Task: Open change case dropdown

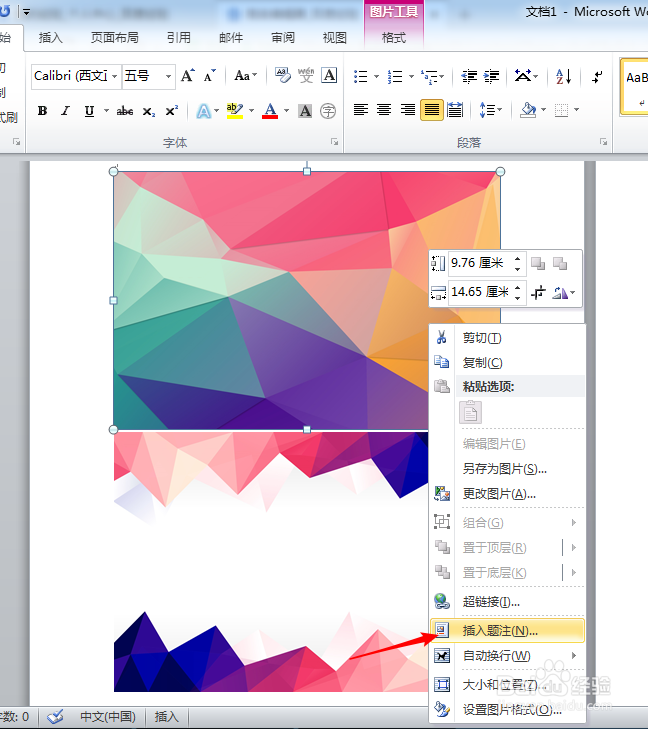Action: 245,75
